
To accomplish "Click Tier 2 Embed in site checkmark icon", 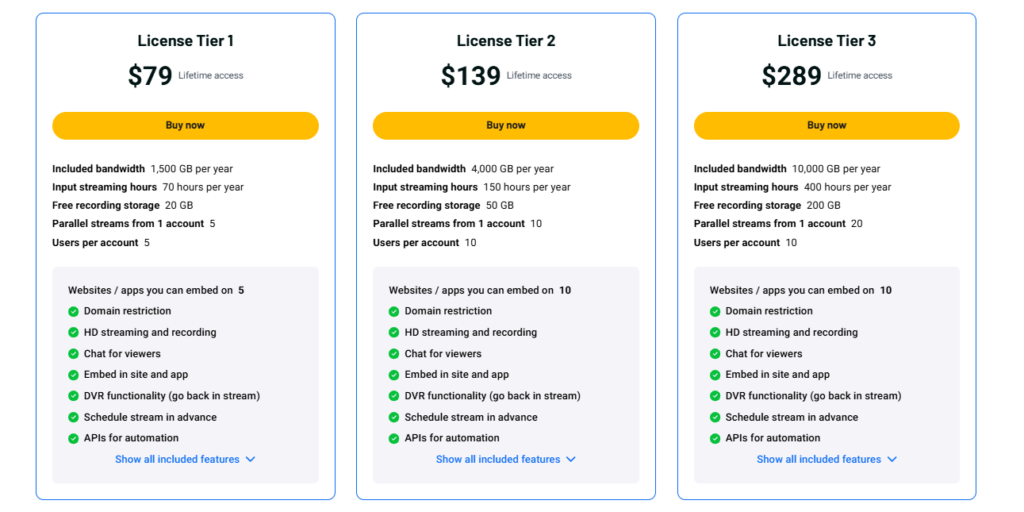I will tap(394, 375).
